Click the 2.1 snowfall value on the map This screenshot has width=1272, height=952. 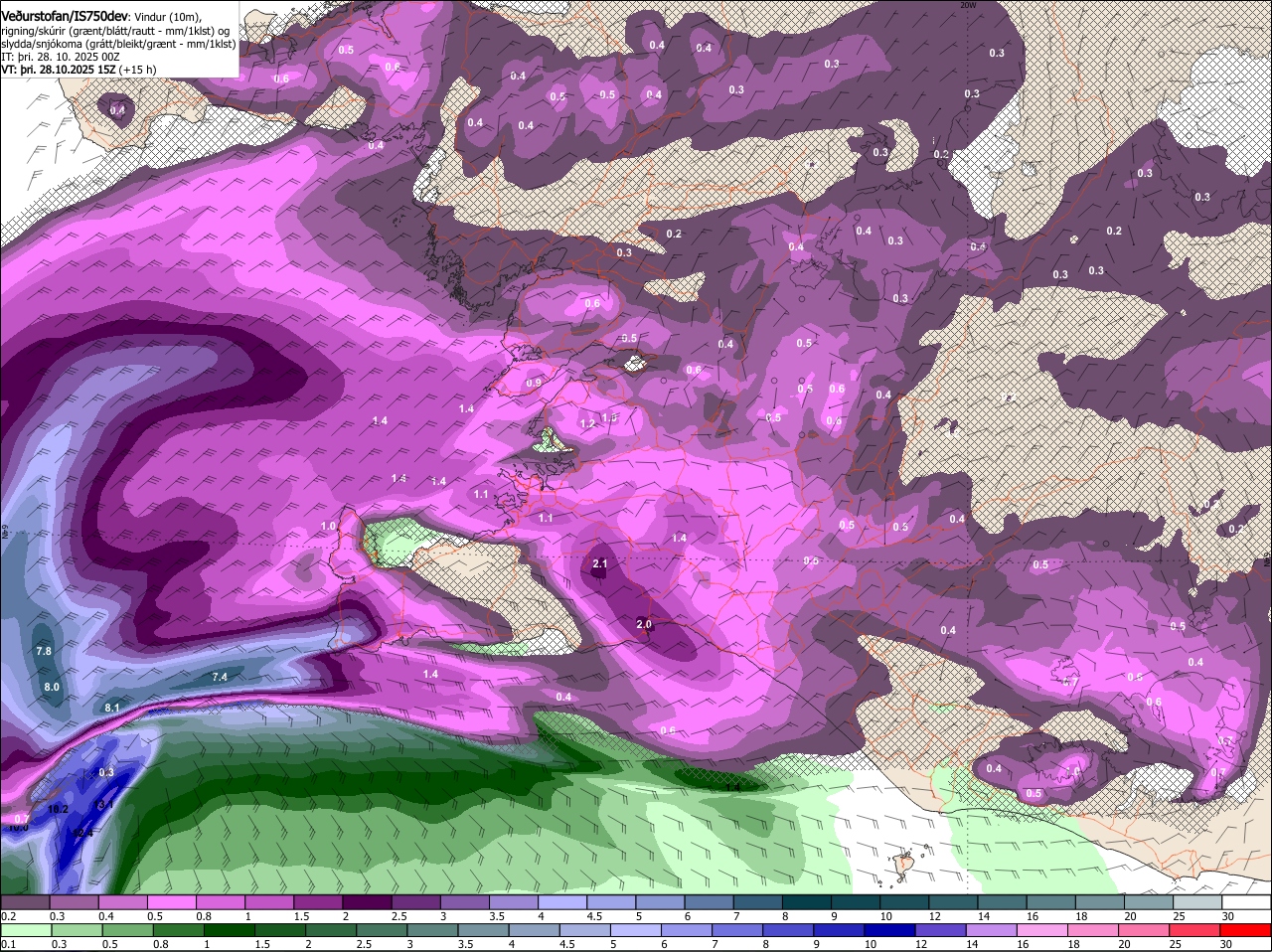[599, 564]
